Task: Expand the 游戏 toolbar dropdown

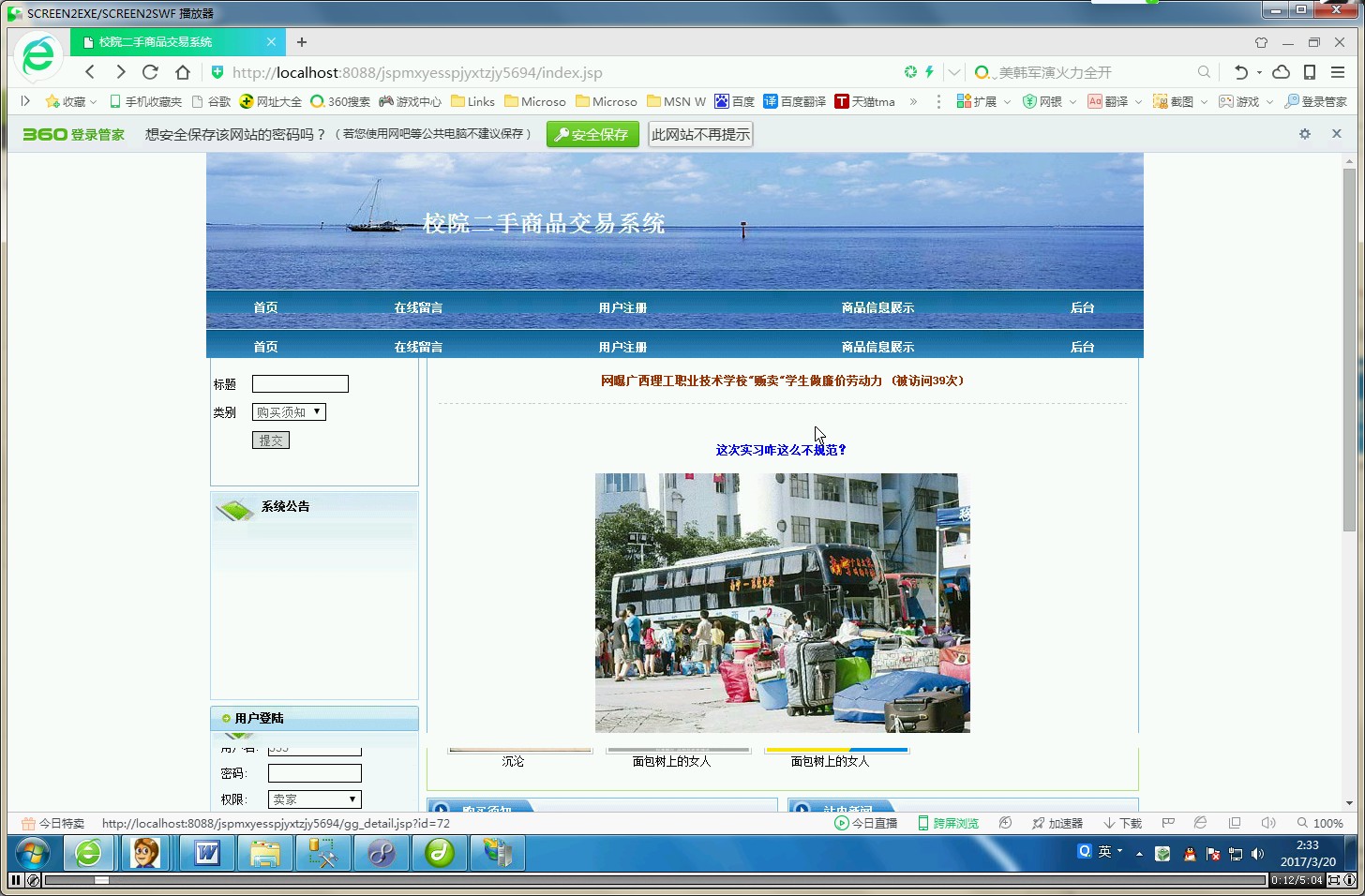Action: click(x=1246, y=101)
